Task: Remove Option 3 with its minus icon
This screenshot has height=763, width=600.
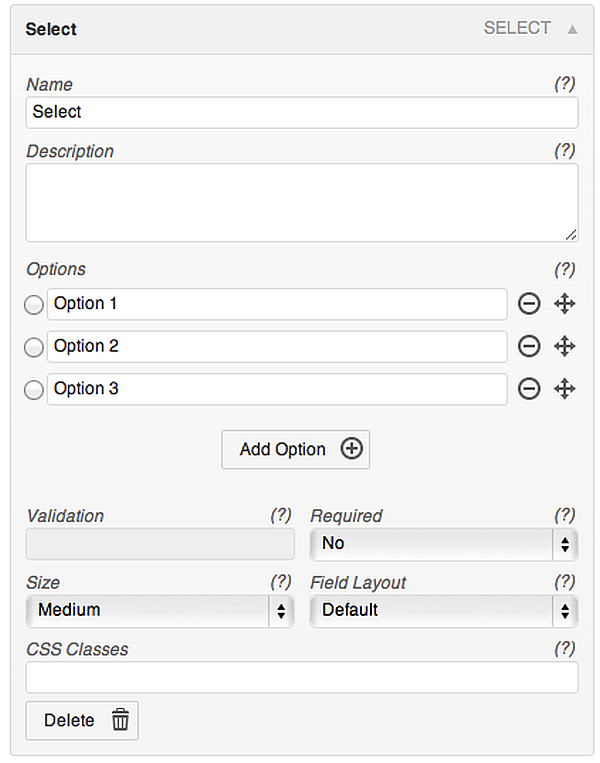Action: pos(529,389)
